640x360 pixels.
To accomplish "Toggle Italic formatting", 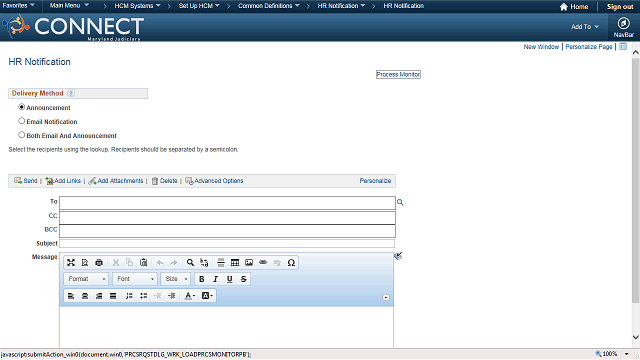I will (x=216, y=279).
